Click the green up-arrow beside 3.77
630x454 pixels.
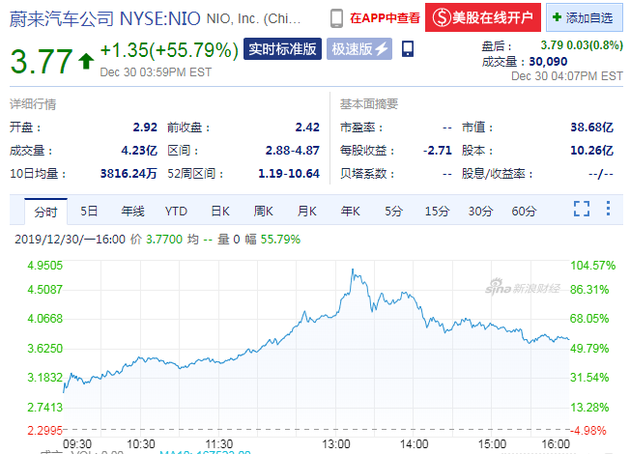pyautogui.click(x=86, y=61)
